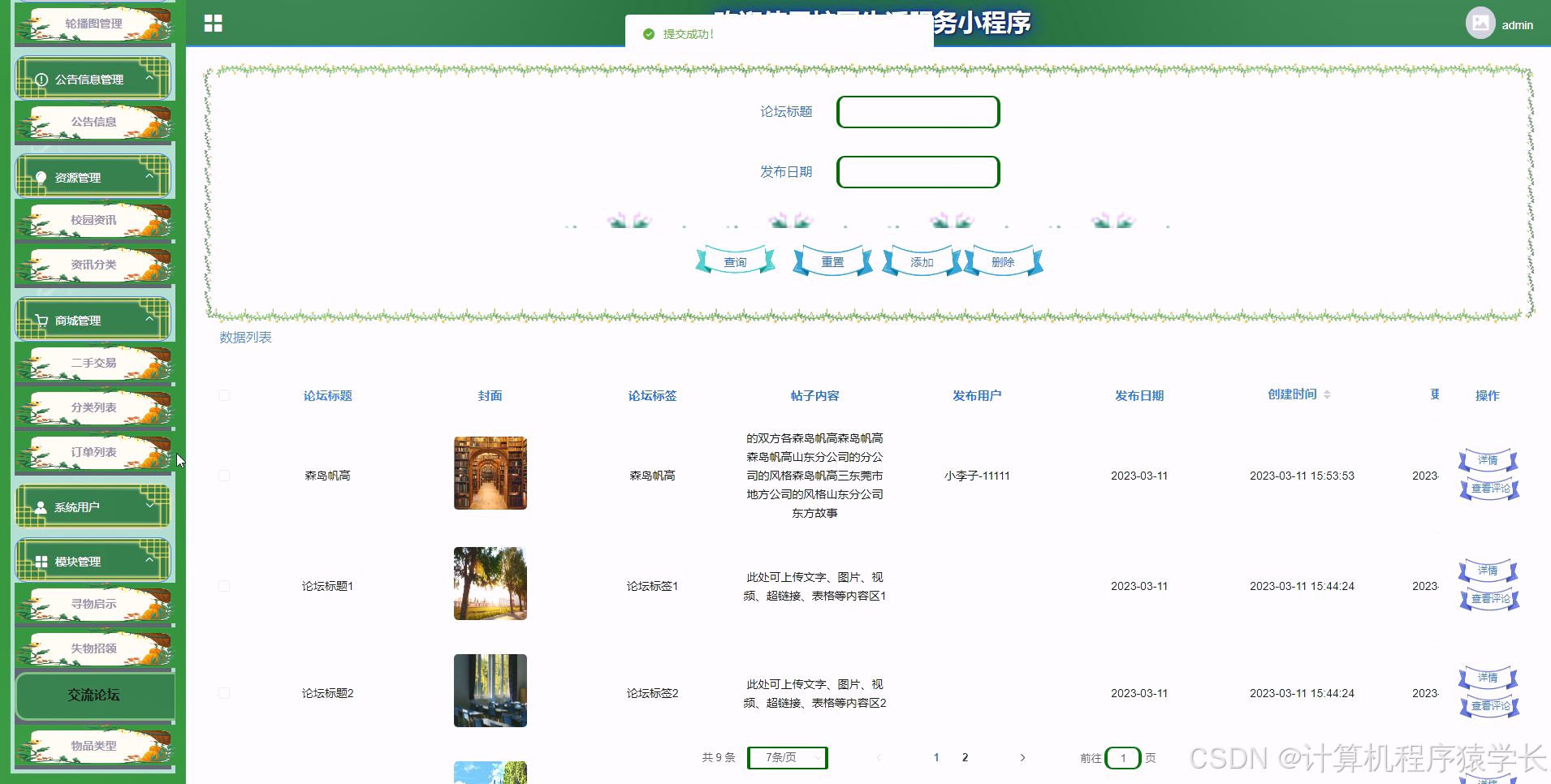Open 资讯分类 menu item

[x=93, y=265]
